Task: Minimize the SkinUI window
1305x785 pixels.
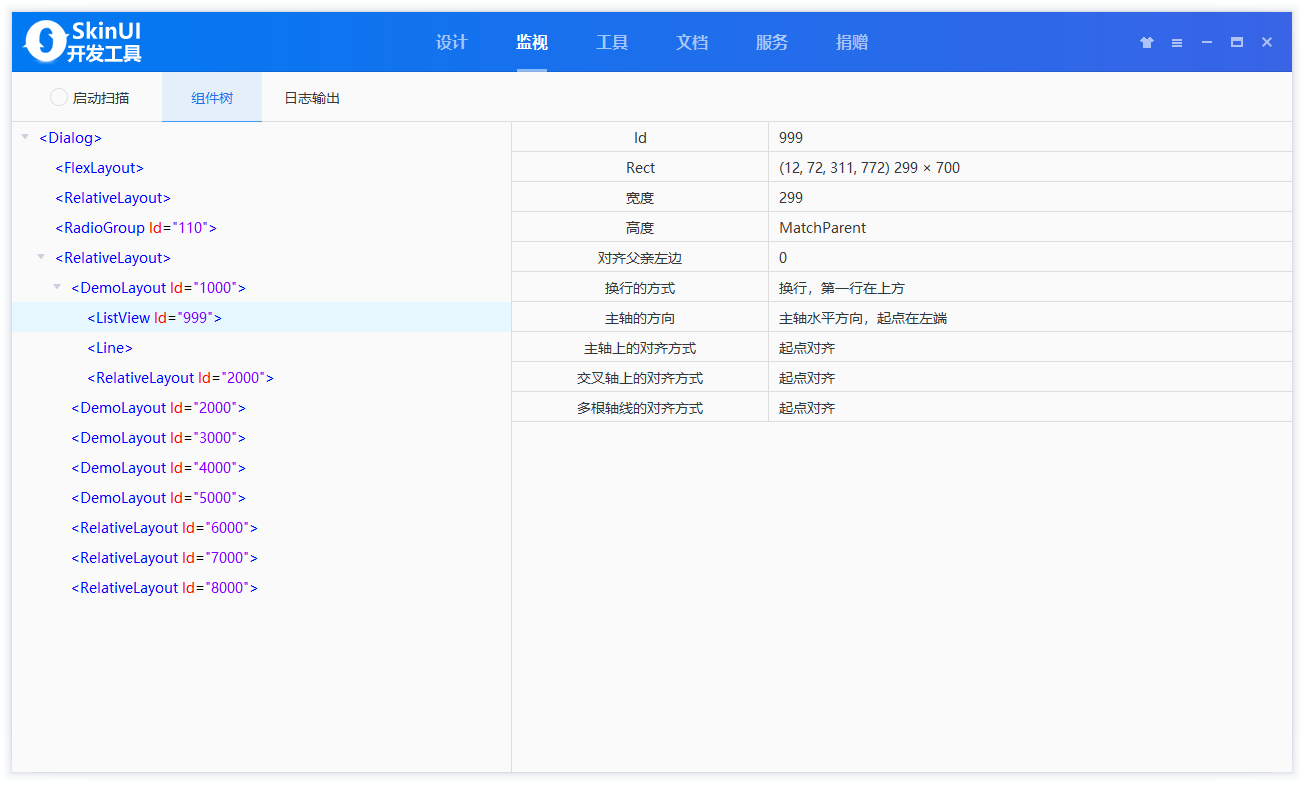Action: [1207, 42]
